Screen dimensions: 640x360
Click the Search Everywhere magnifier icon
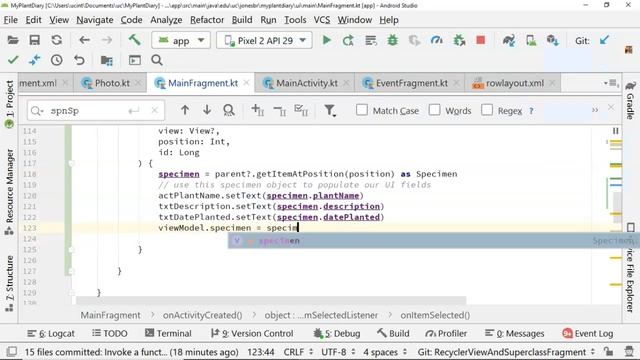(157, 60)
